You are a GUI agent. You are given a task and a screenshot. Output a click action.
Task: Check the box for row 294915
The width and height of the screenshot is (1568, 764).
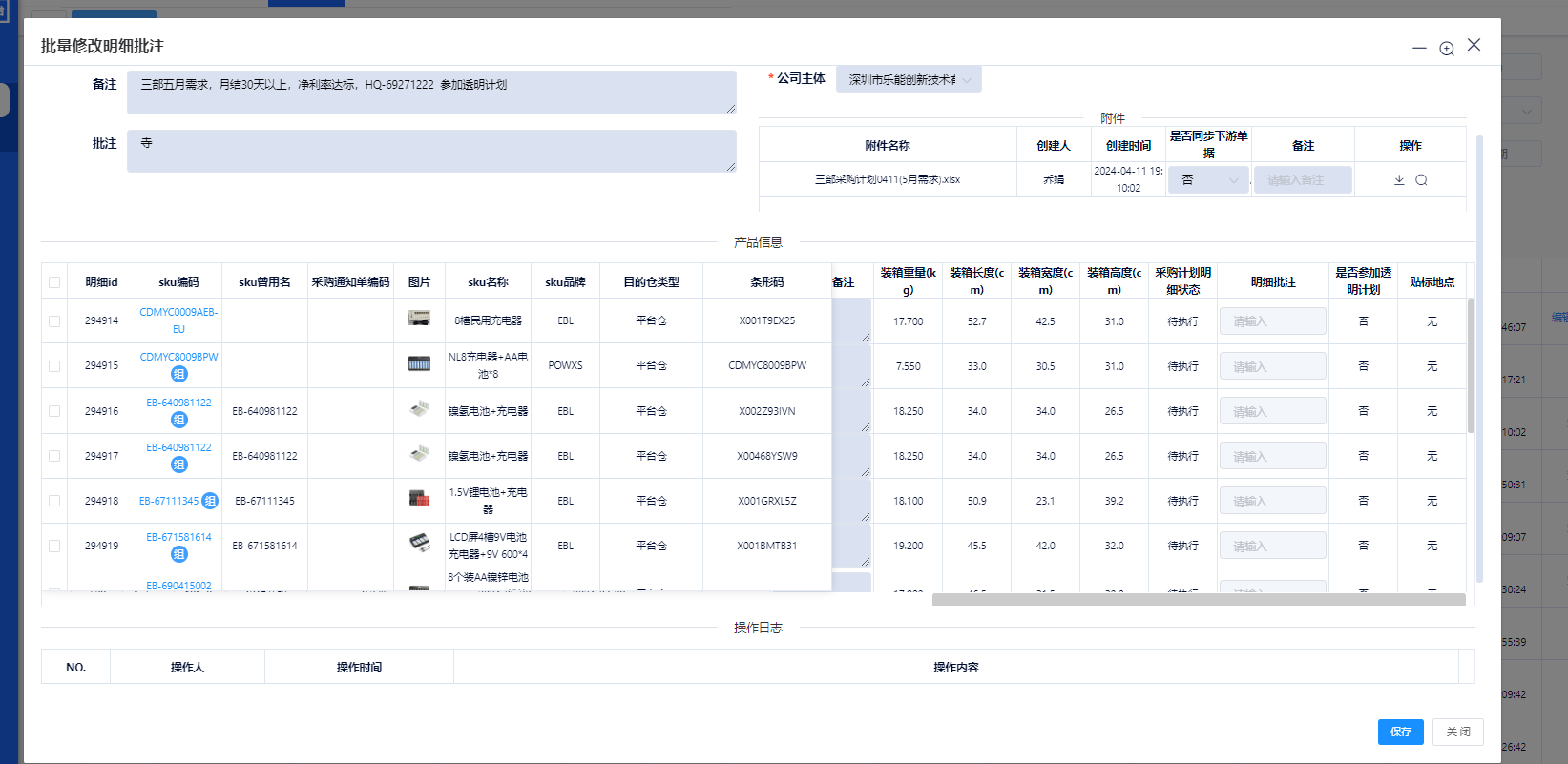tap(54, 366)
